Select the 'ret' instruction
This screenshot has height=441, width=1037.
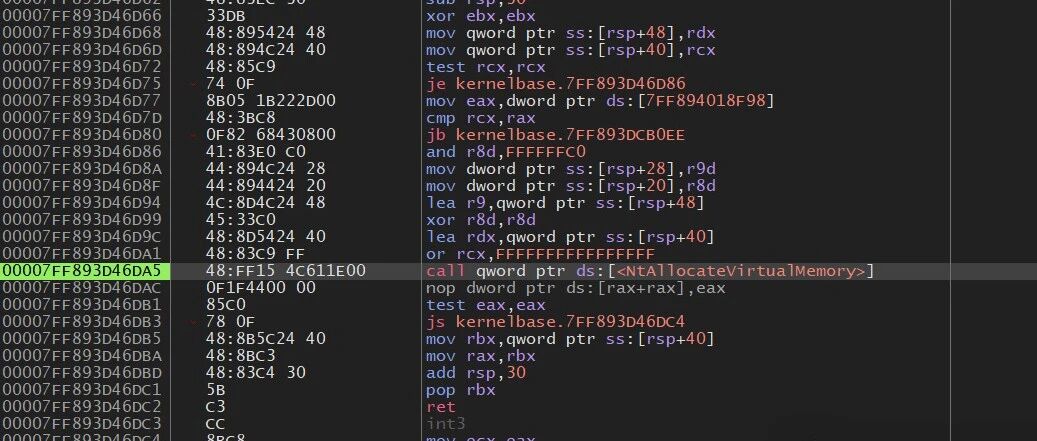click(441, 407)
